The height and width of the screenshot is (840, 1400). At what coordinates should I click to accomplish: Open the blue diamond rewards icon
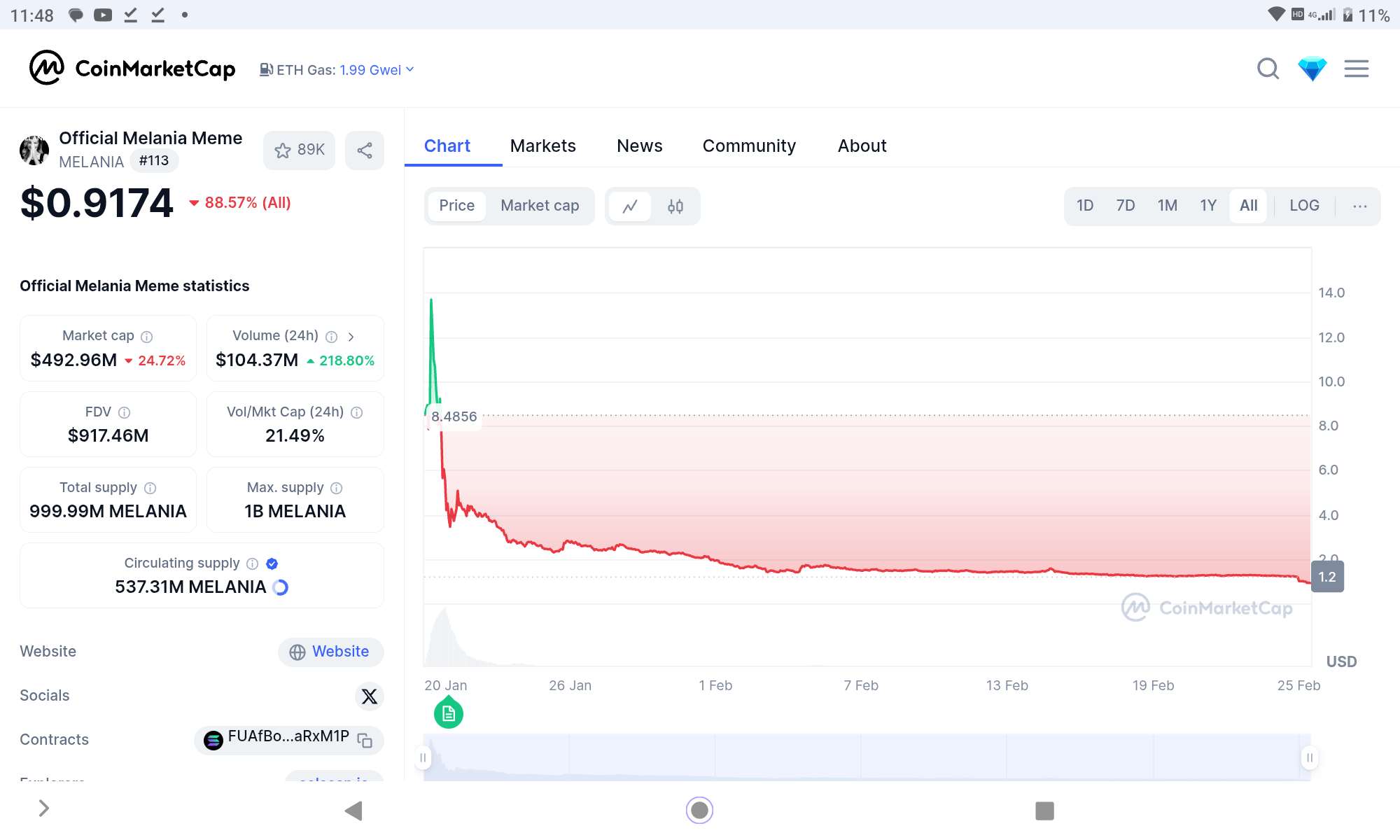(x=1312, y=69)
